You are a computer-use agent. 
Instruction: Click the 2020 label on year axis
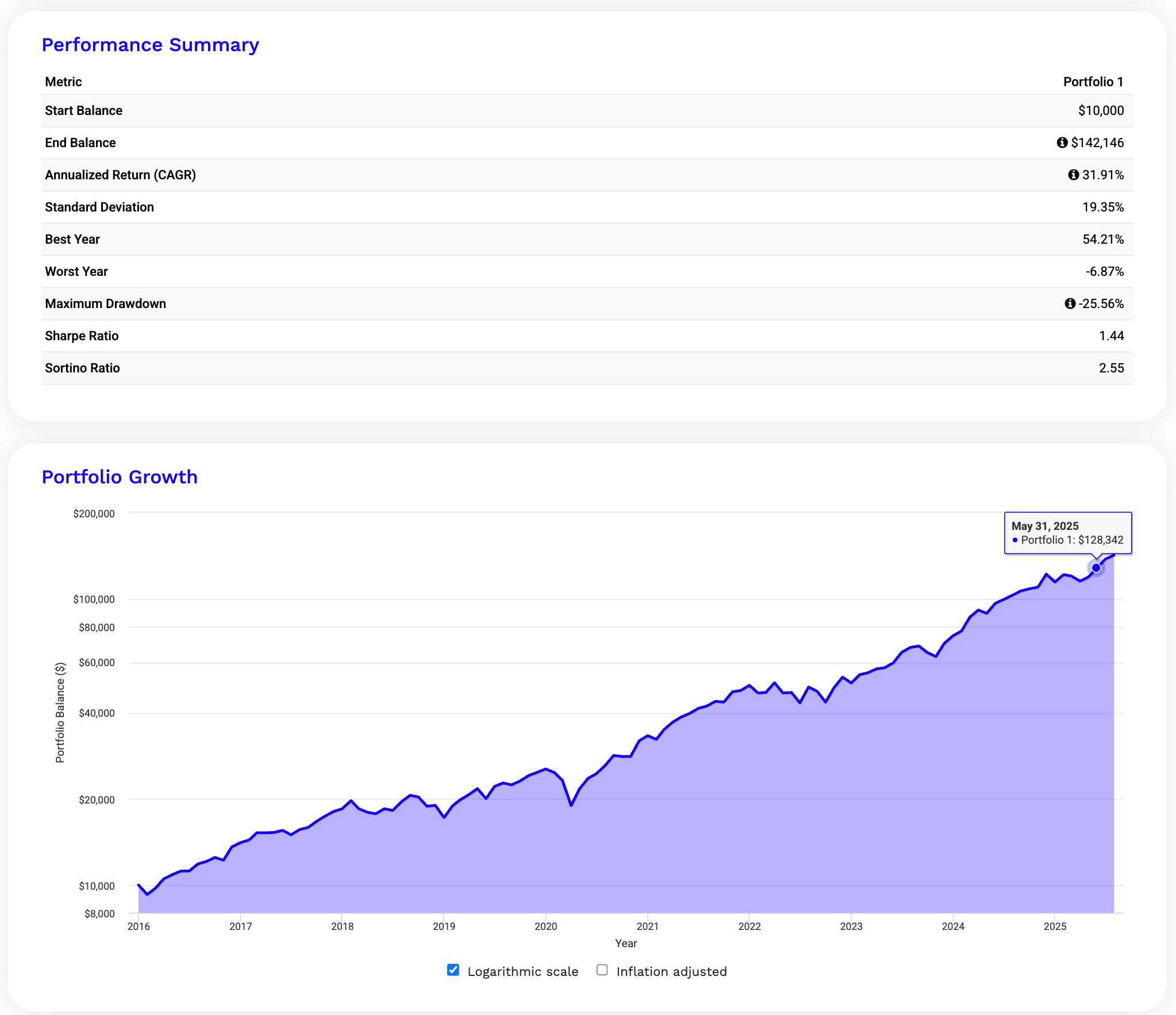[545, 926]
